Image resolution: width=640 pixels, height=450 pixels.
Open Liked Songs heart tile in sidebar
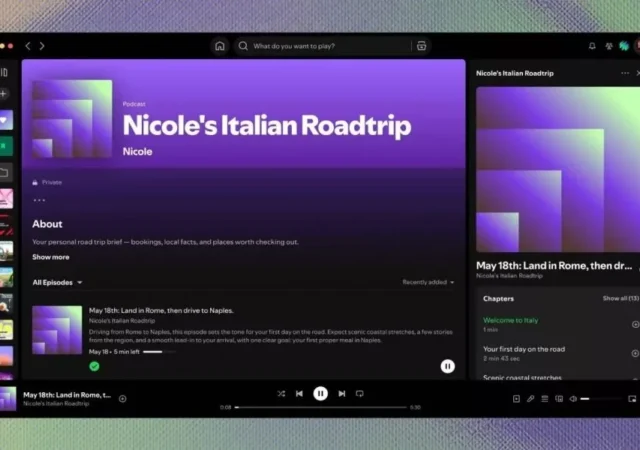click(x=6, y=120)
